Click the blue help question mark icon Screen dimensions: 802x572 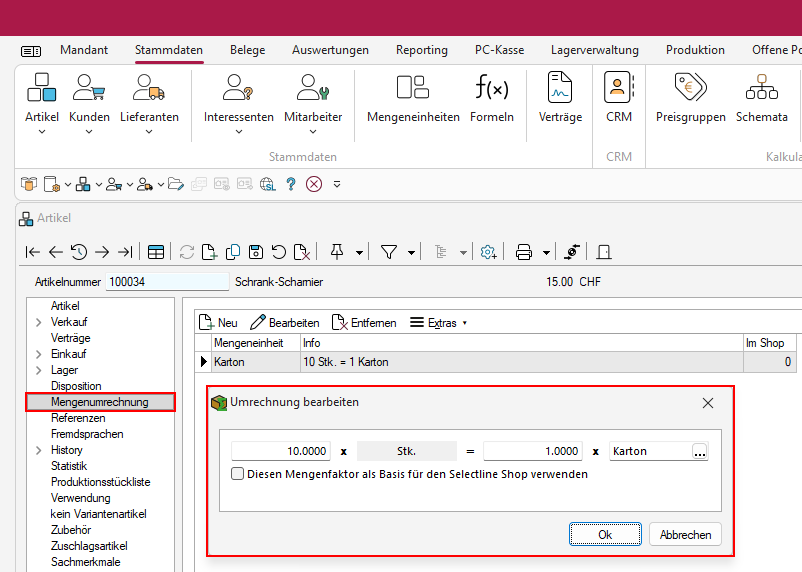point(291,184)
